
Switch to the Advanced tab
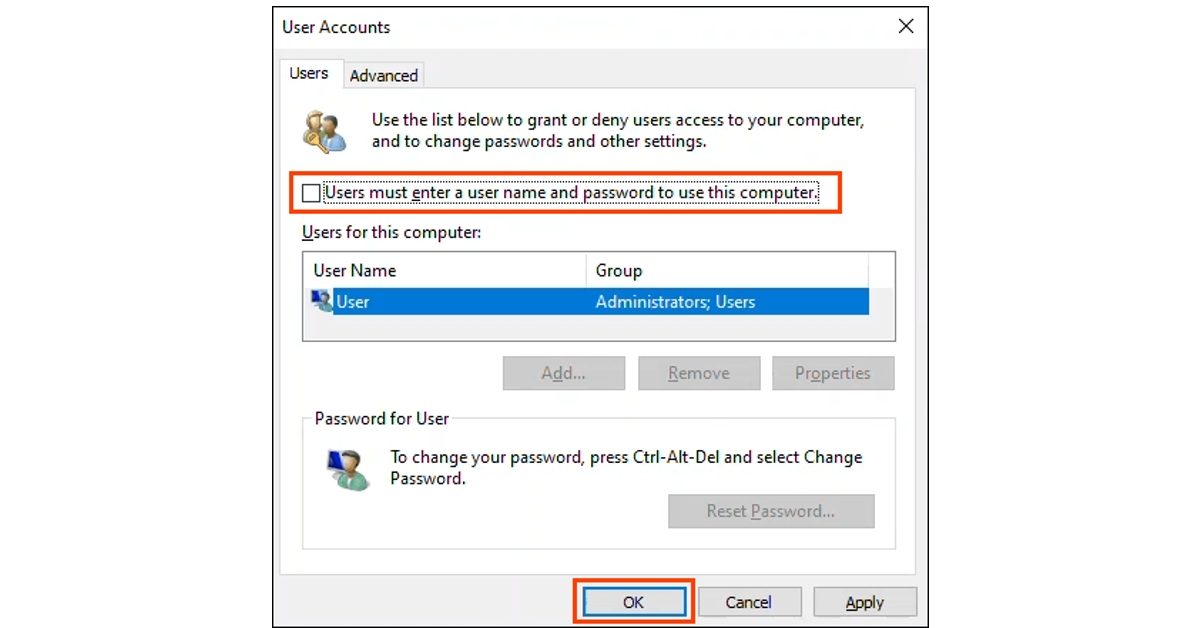(x=383, y=74)
